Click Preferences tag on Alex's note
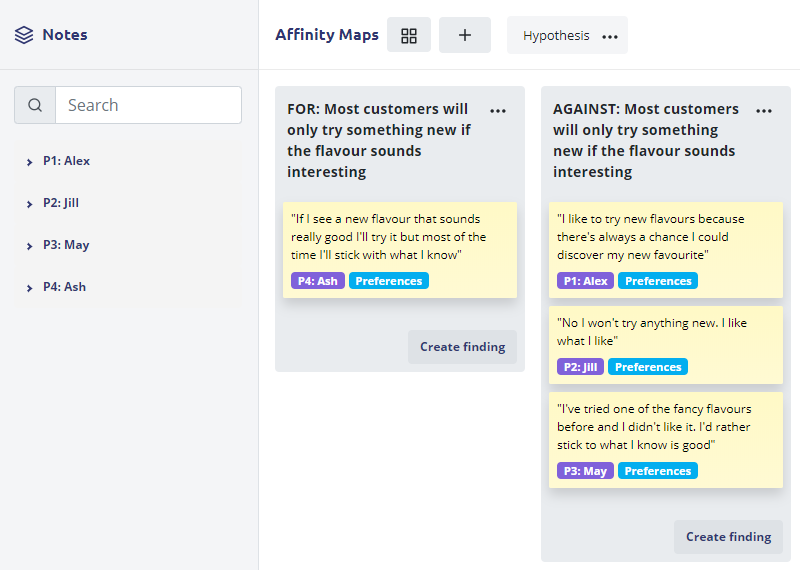 click(658, 281)
